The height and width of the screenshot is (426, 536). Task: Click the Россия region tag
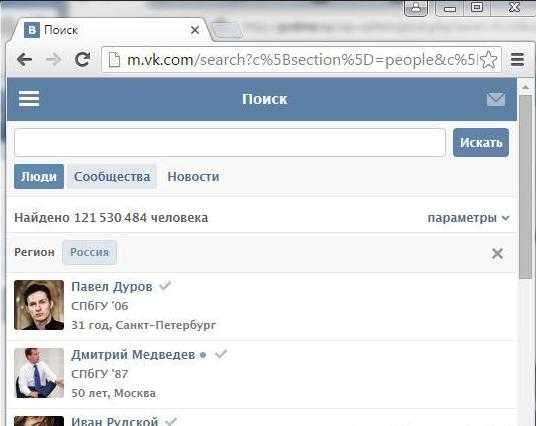tap(90, 252)
